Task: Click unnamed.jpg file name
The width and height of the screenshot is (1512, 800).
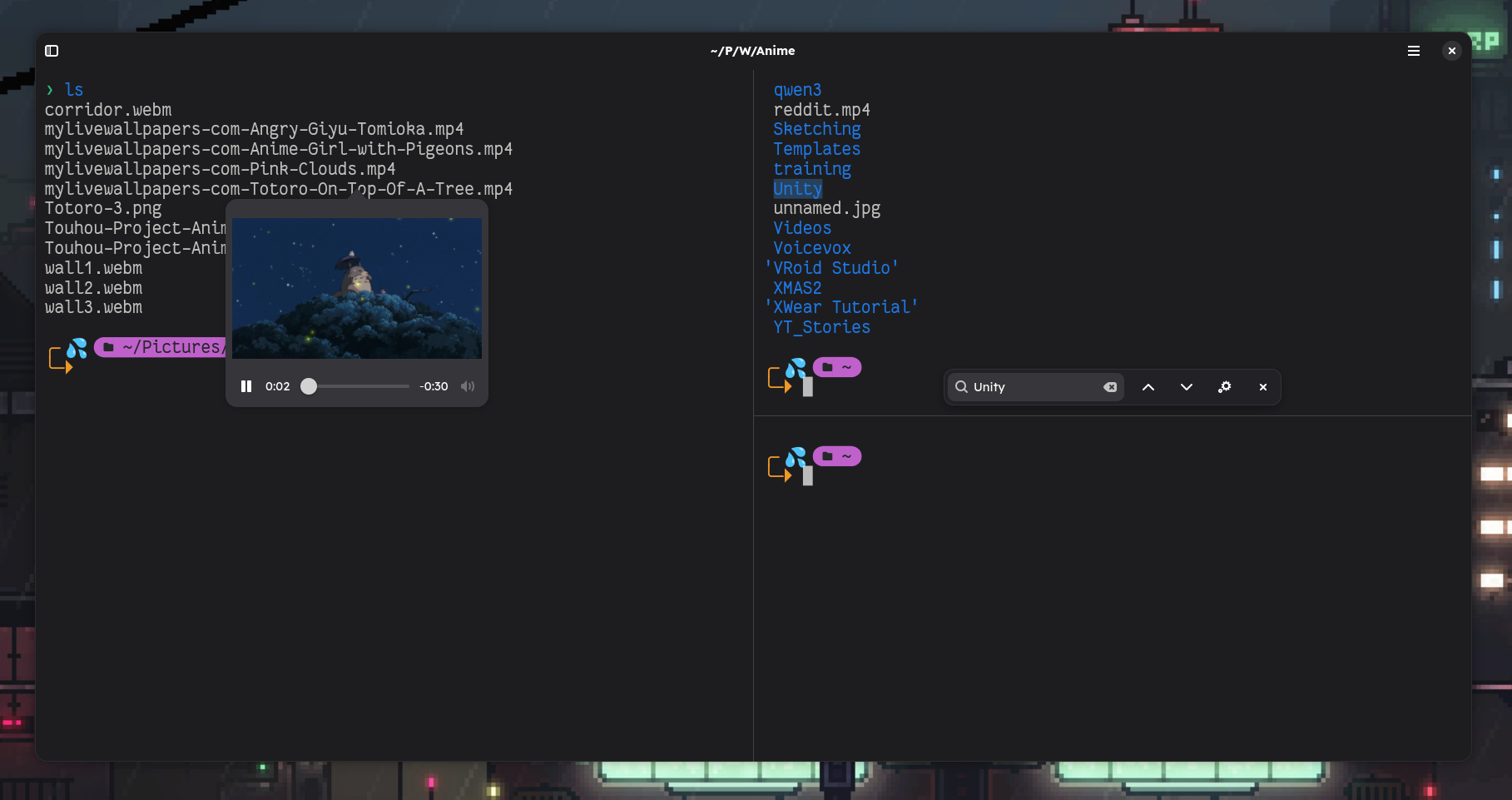Action: 826,209
